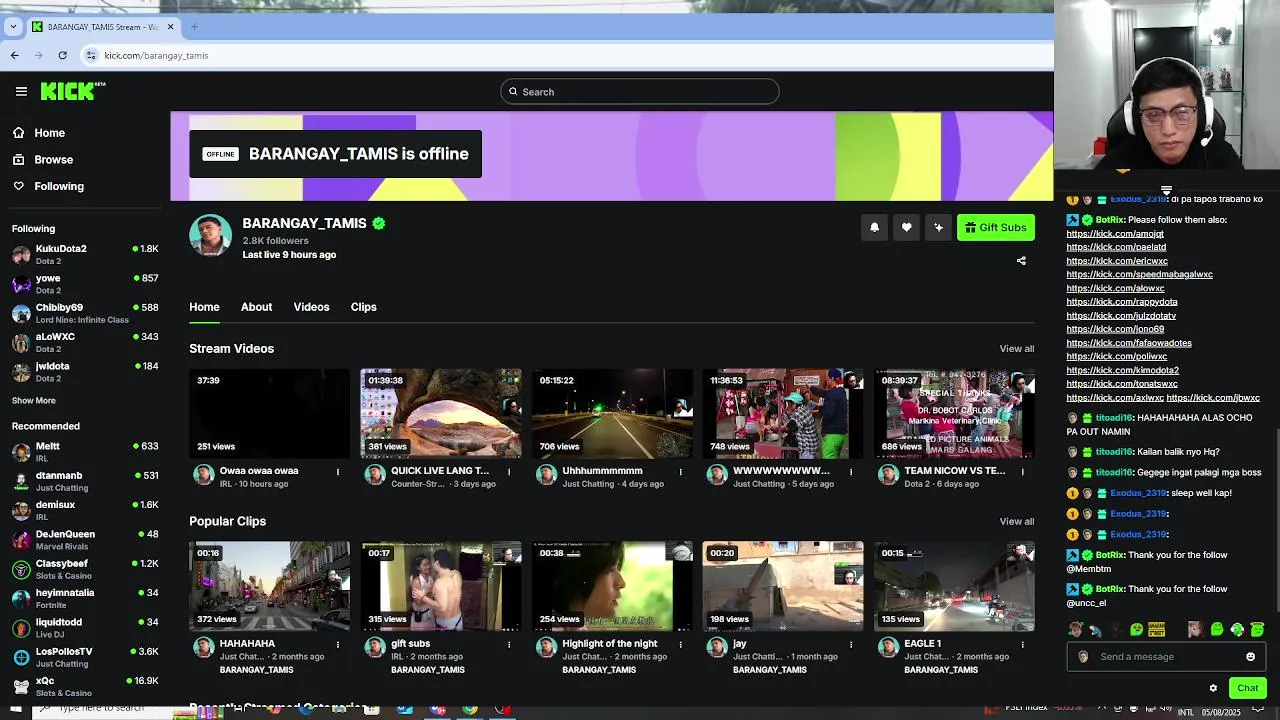Go back with browser back arrow

(14, 55)
